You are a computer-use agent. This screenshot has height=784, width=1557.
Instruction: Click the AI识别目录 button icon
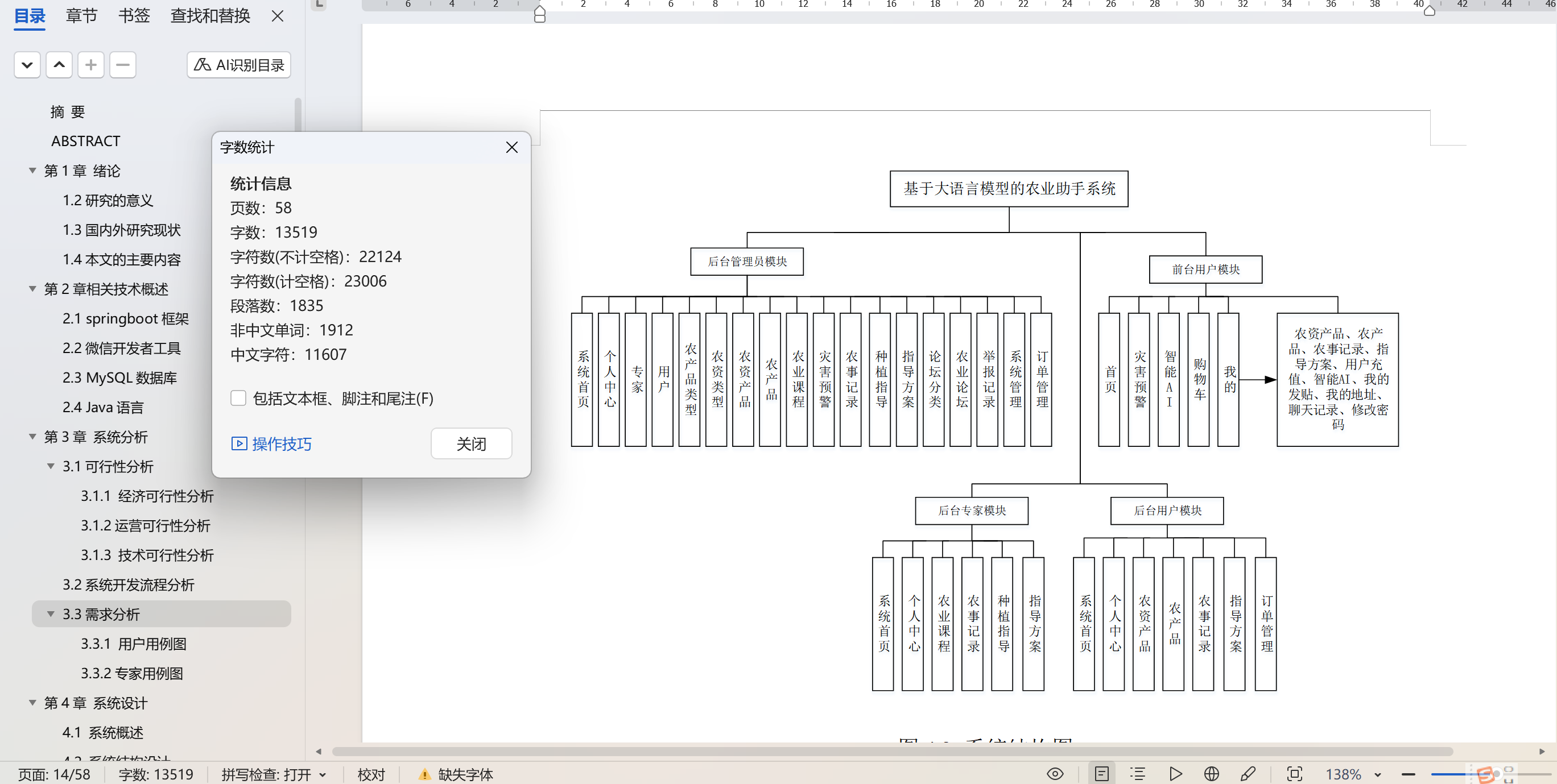pos(203,65)
